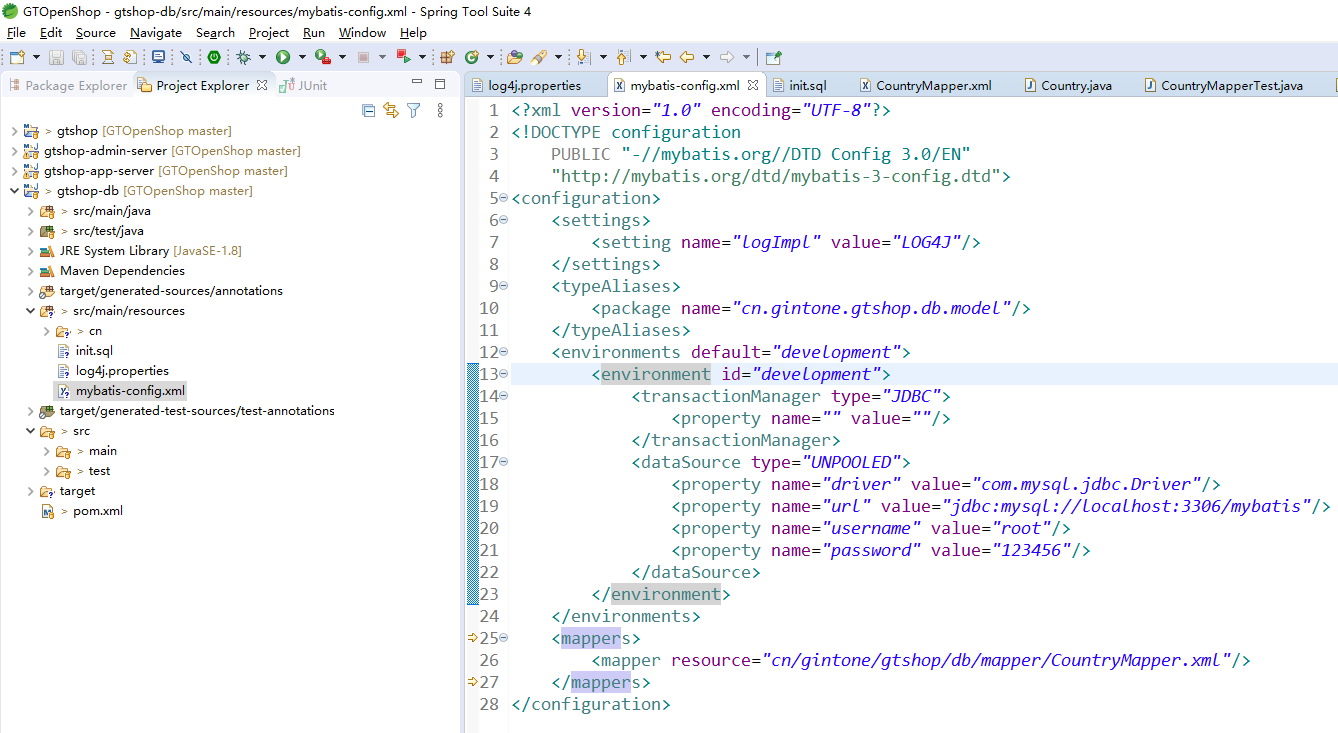Switch to the CountryMapper.xml editor tab

click(933, 86)
